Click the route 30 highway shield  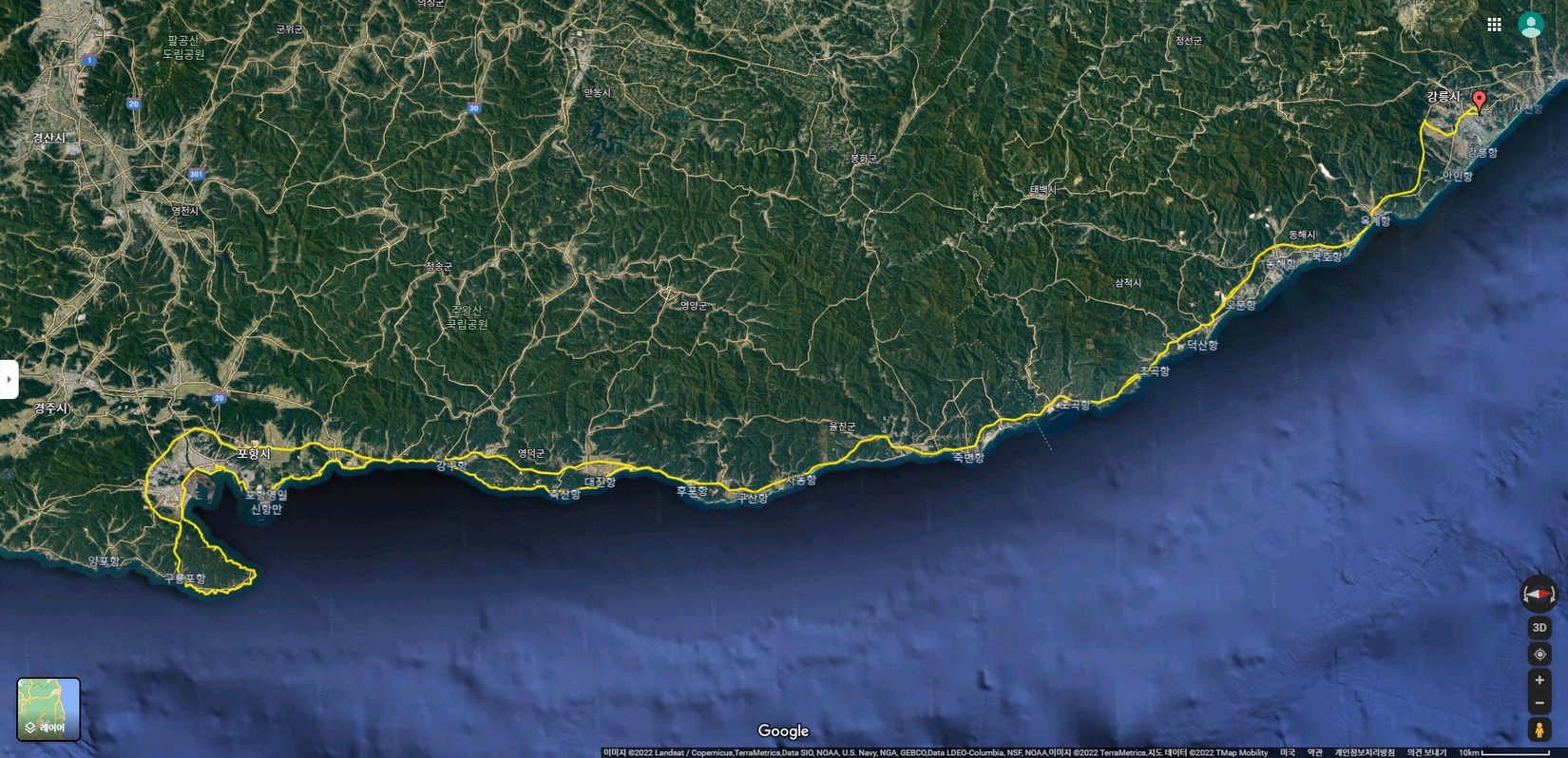[x=474, y=108]
